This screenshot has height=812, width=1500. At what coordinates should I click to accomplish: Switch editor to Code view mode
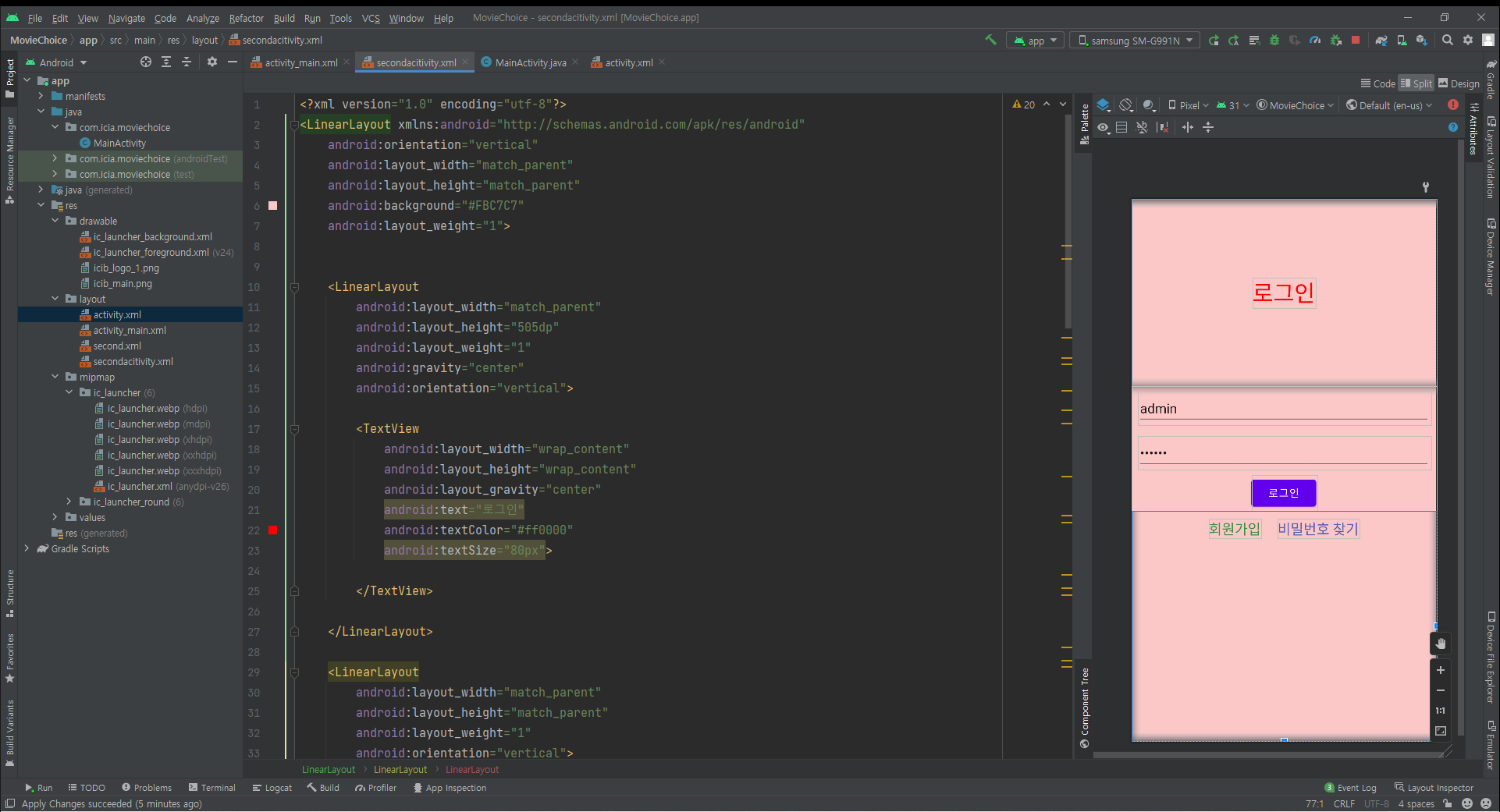pos(1378,83)
